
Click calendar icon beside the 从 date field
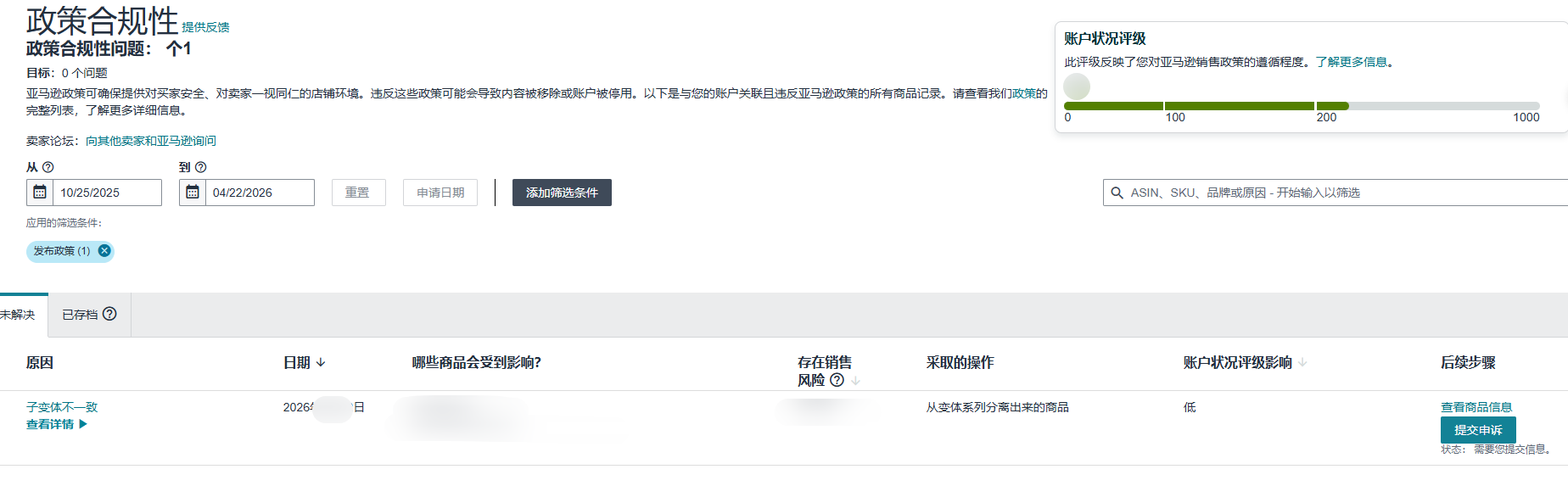click(x=40, y=193)
